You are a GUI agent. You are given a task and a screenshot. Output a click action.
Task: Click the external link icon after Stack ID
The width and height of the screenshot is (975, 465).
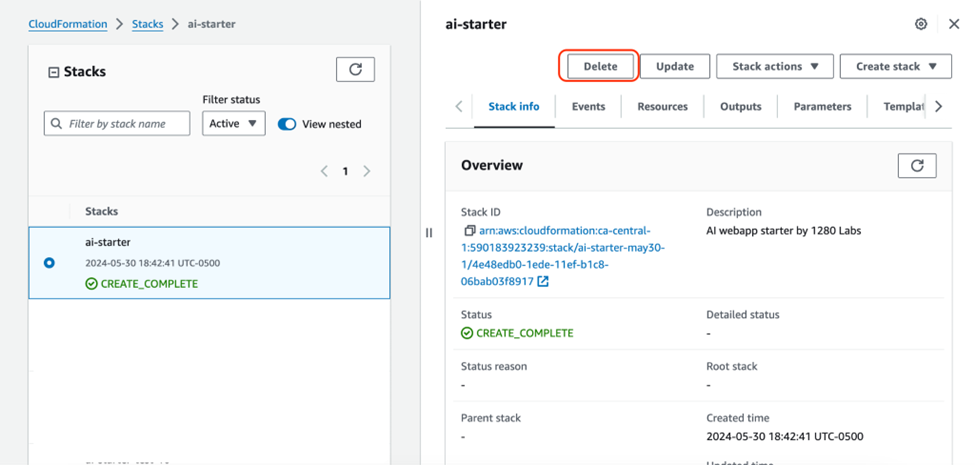(543, 282)
